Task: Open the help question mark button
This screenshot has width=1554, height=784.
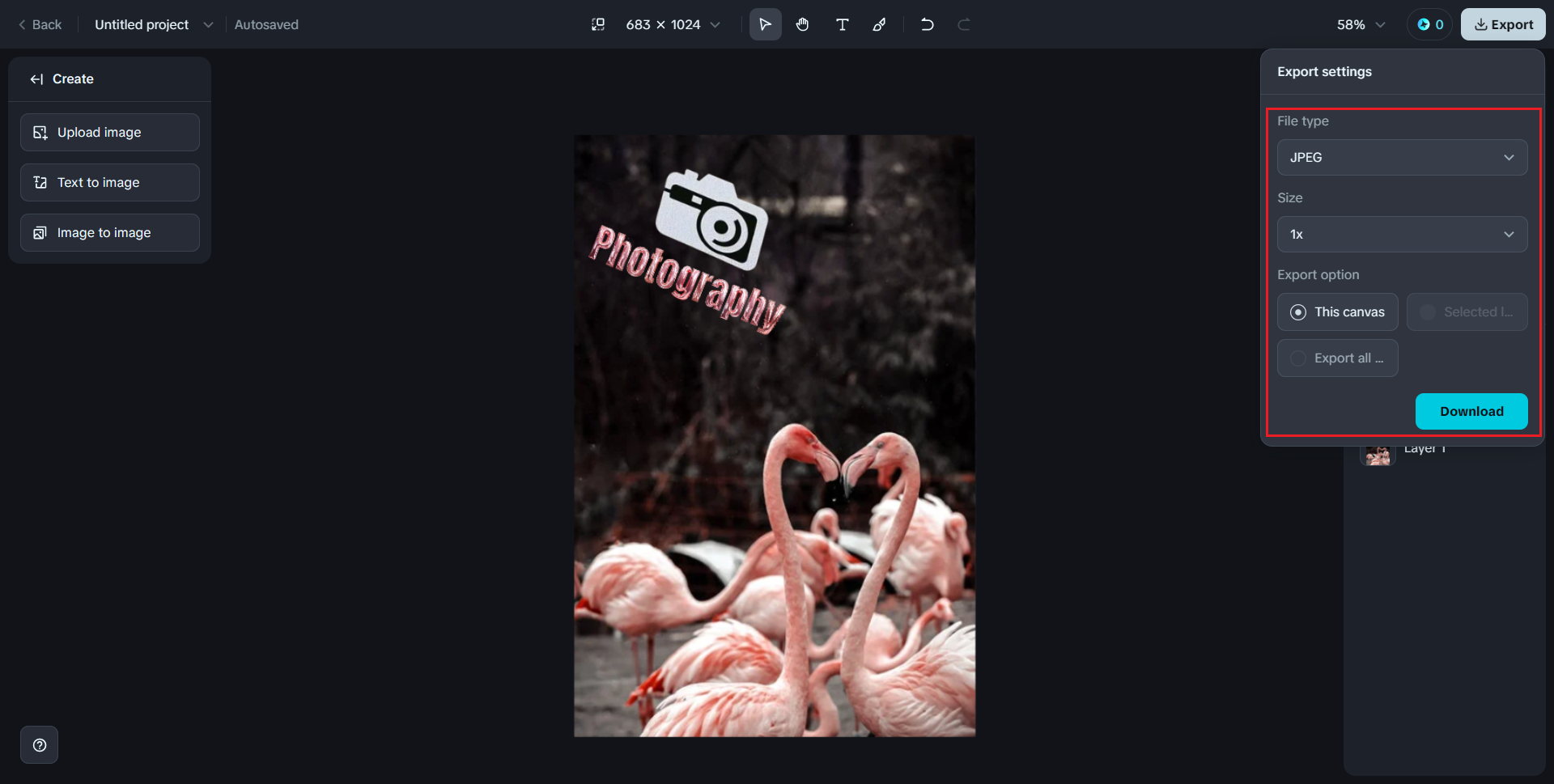Action: tap(39, 745)
